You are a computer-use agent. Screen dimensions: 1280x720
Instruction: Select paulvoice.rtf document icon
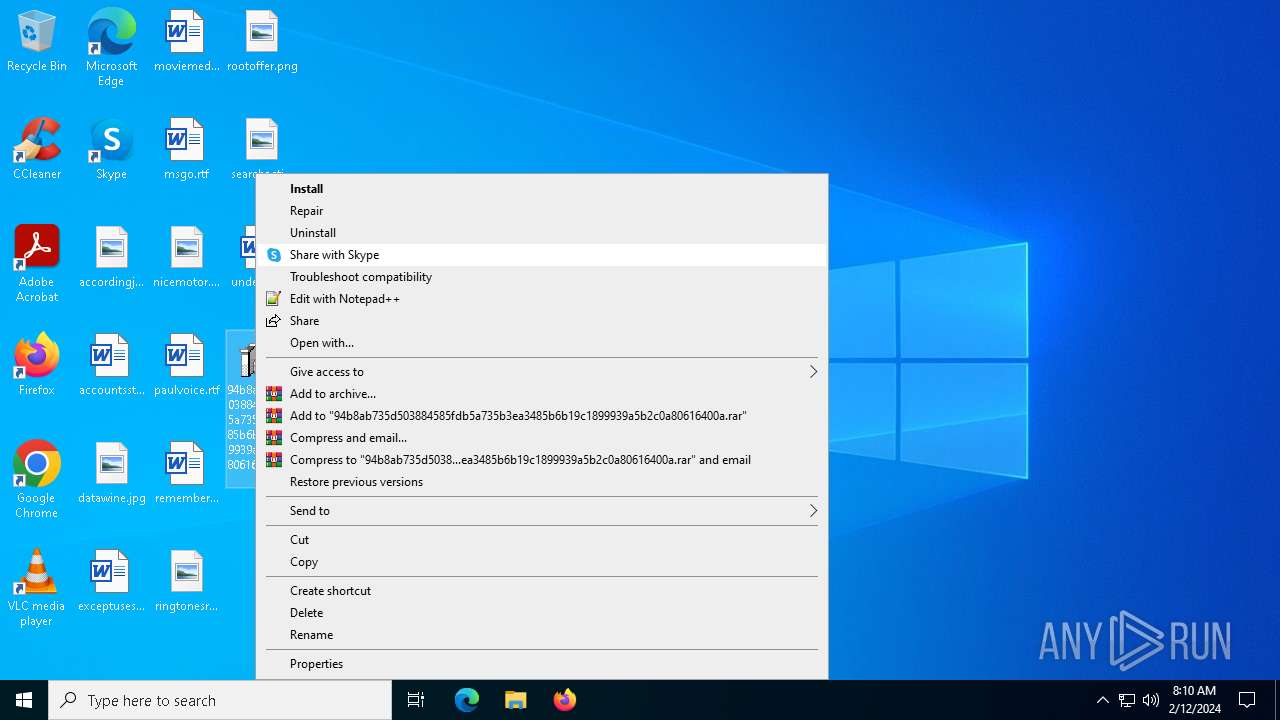pos(186,366)
